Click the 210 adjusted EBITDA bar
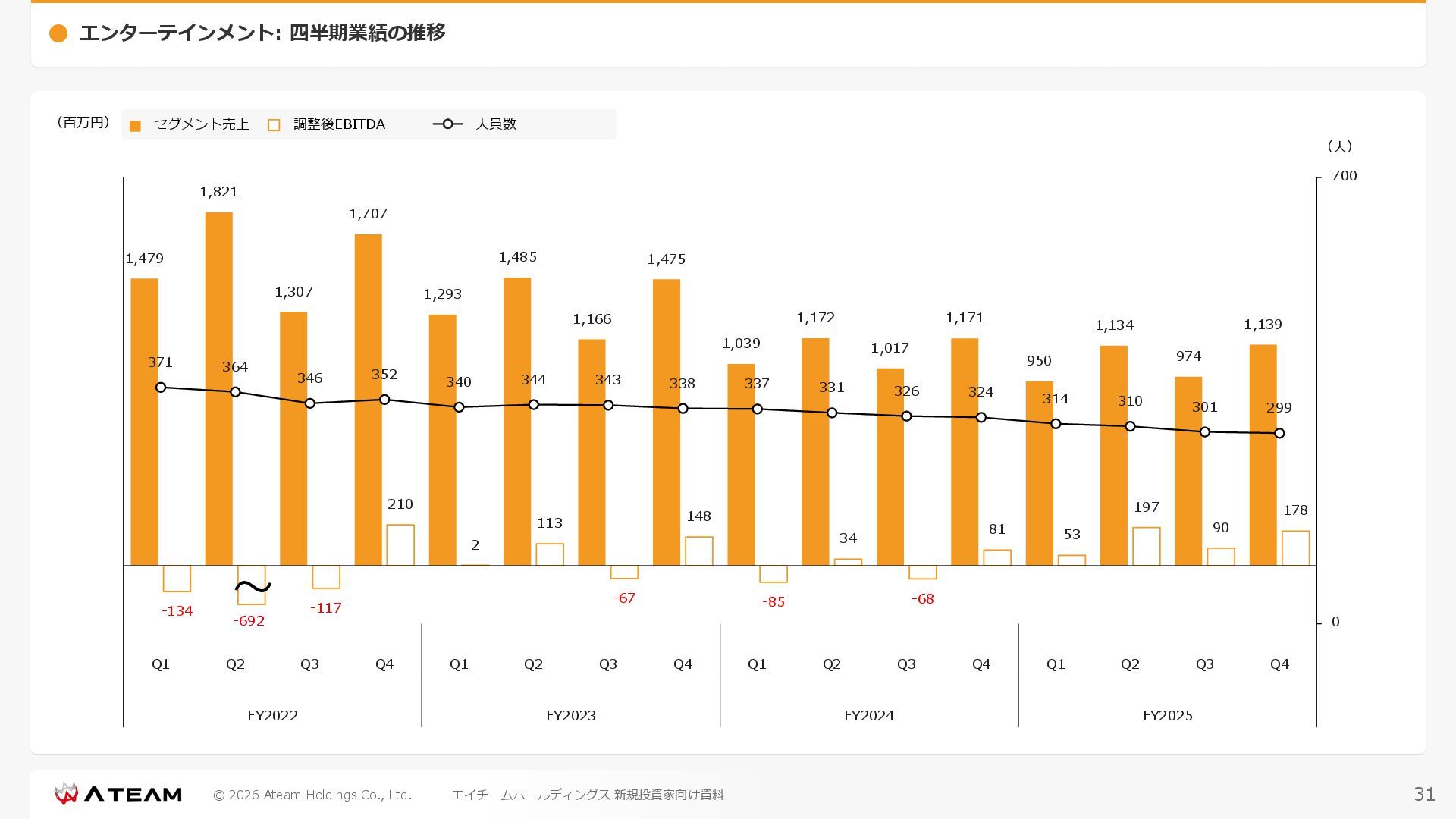Screen dimensions: 1456x819 point(400,544)
